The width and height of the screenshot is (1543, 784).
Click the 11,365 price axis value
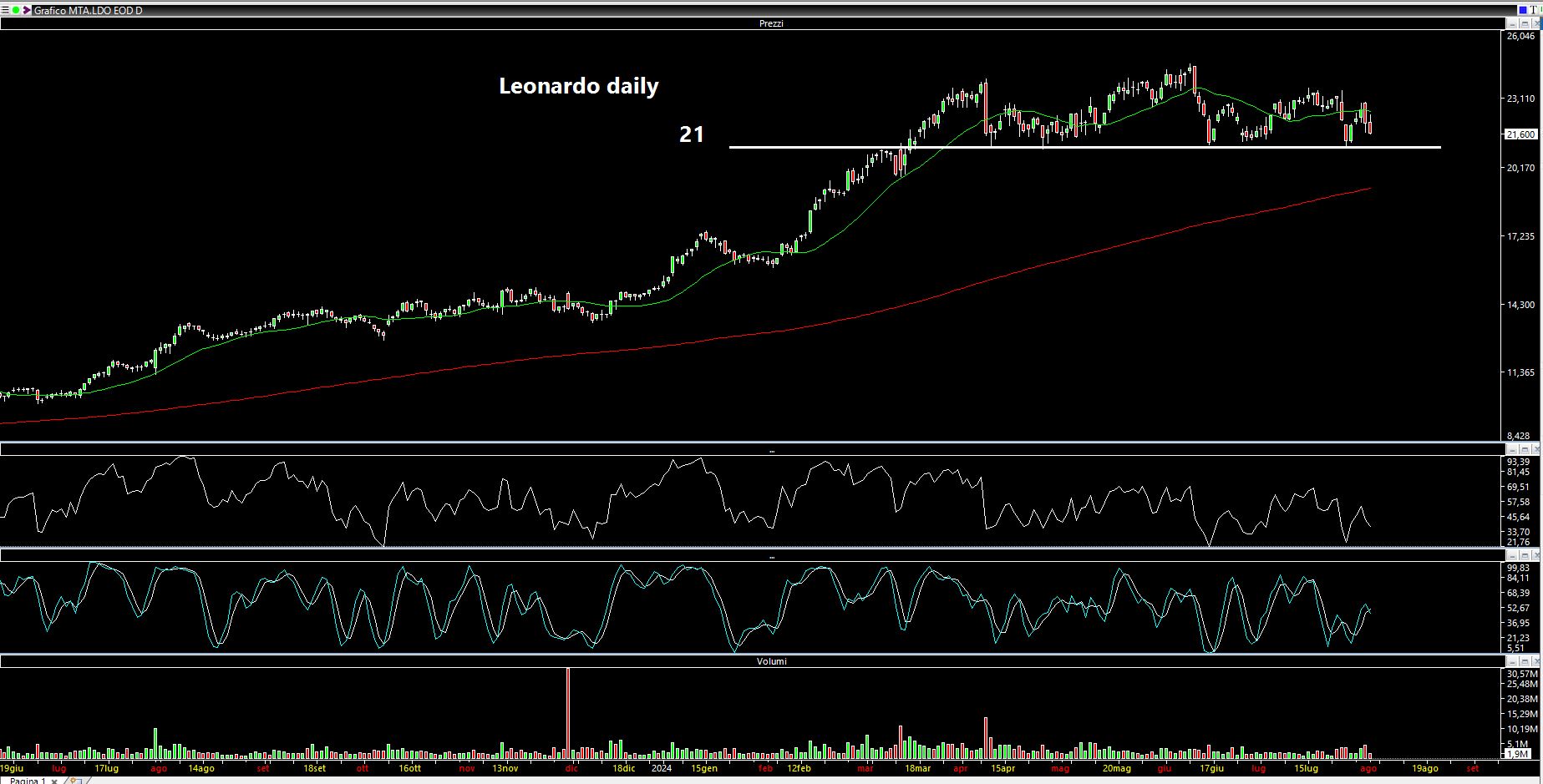1520,373
